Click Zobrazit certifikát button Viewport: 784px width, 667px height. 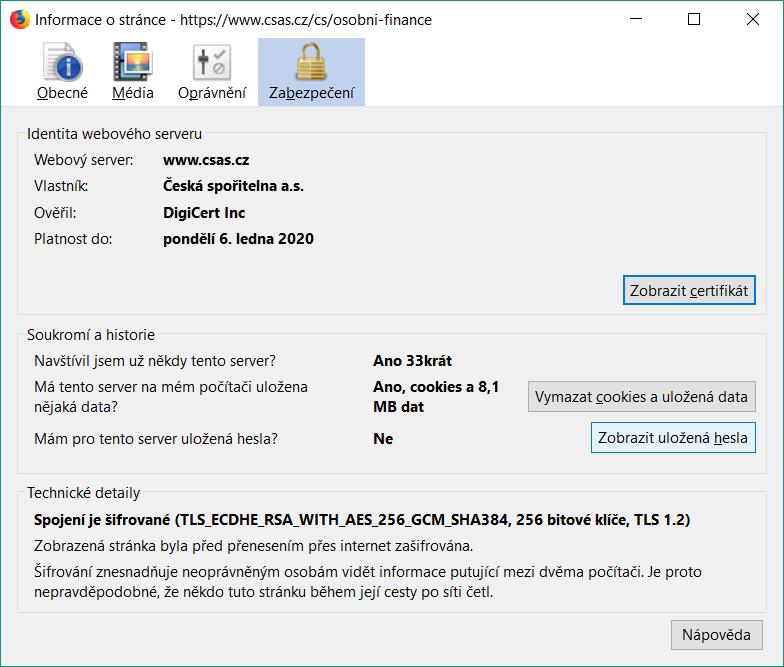689,290
